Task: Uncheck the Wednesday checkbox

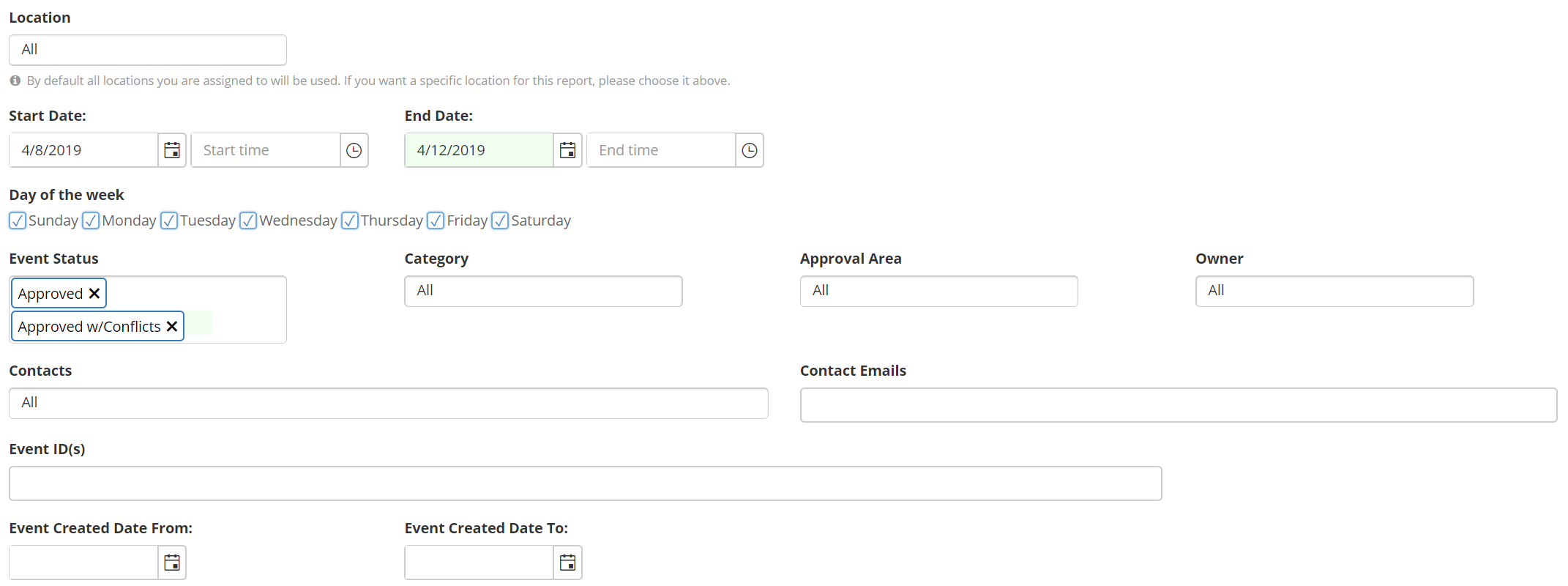Action: 248,220
